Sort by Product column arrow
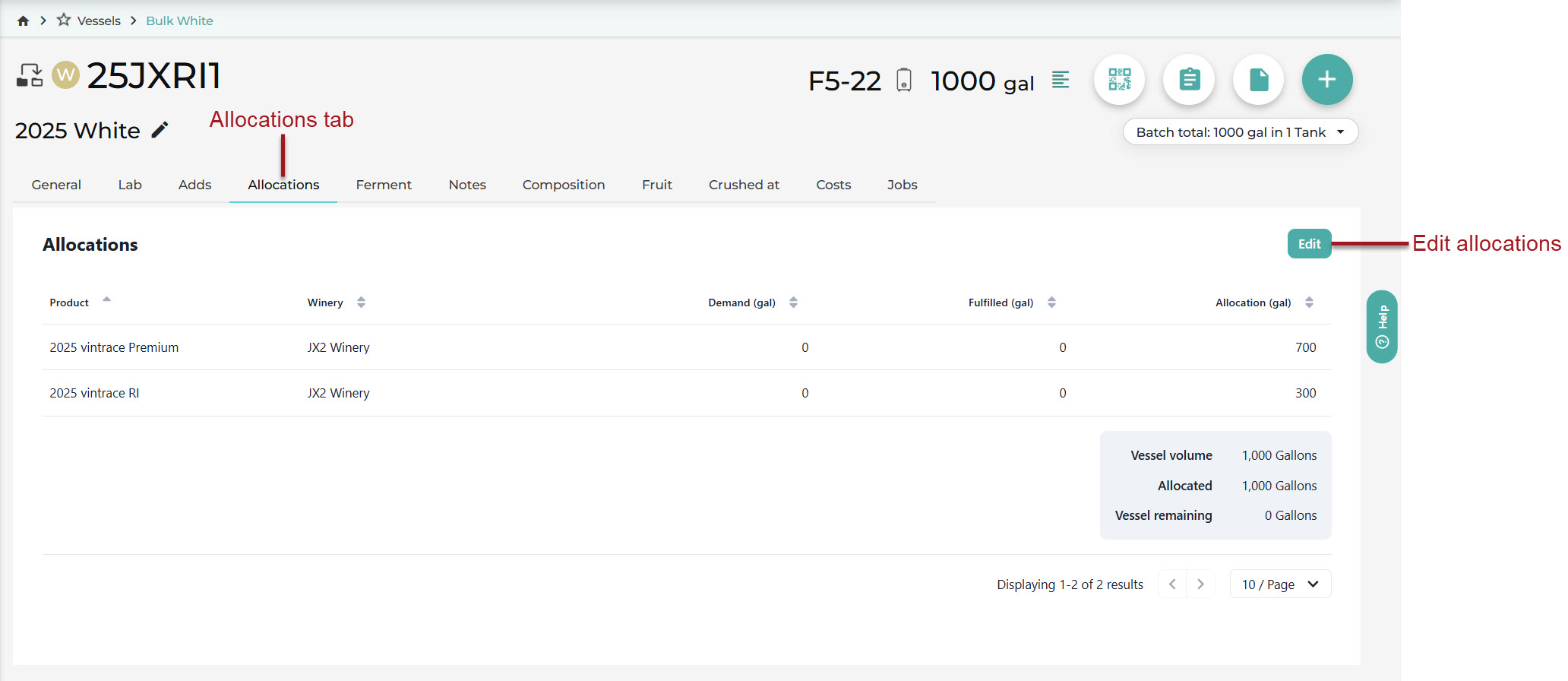Viewport: 1568px width, 681px height. pos(106,299)
